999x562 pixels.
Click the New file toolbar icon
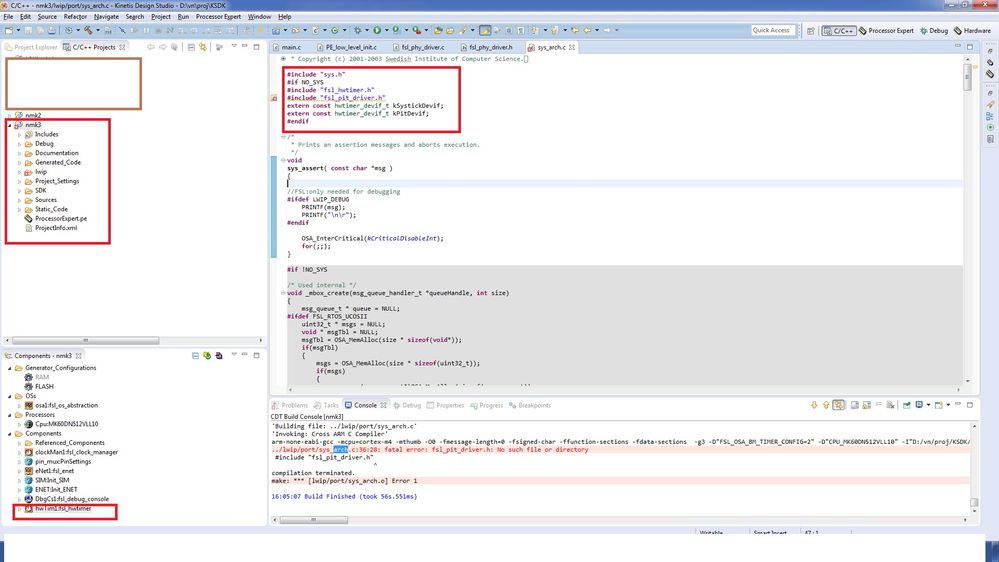coord(8,30)
